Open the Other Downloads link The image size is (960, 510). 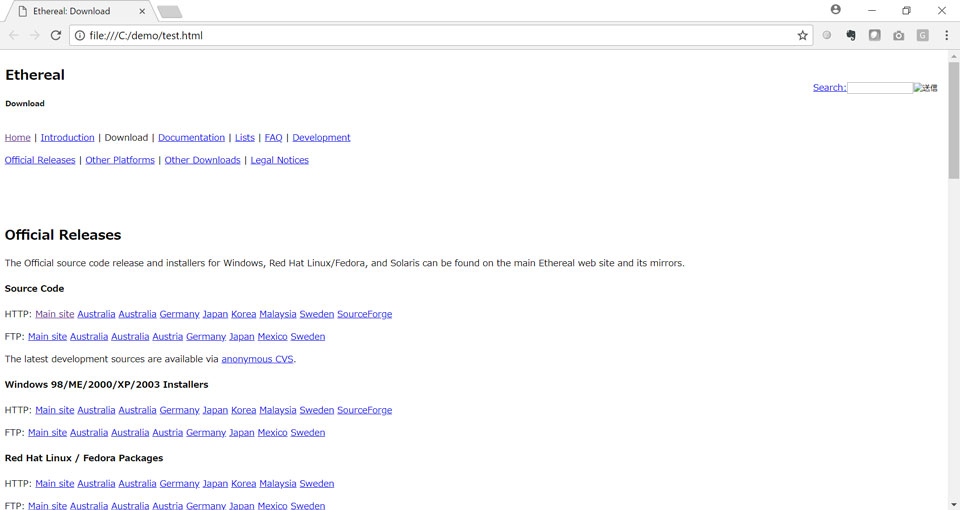tap(203, 160)
